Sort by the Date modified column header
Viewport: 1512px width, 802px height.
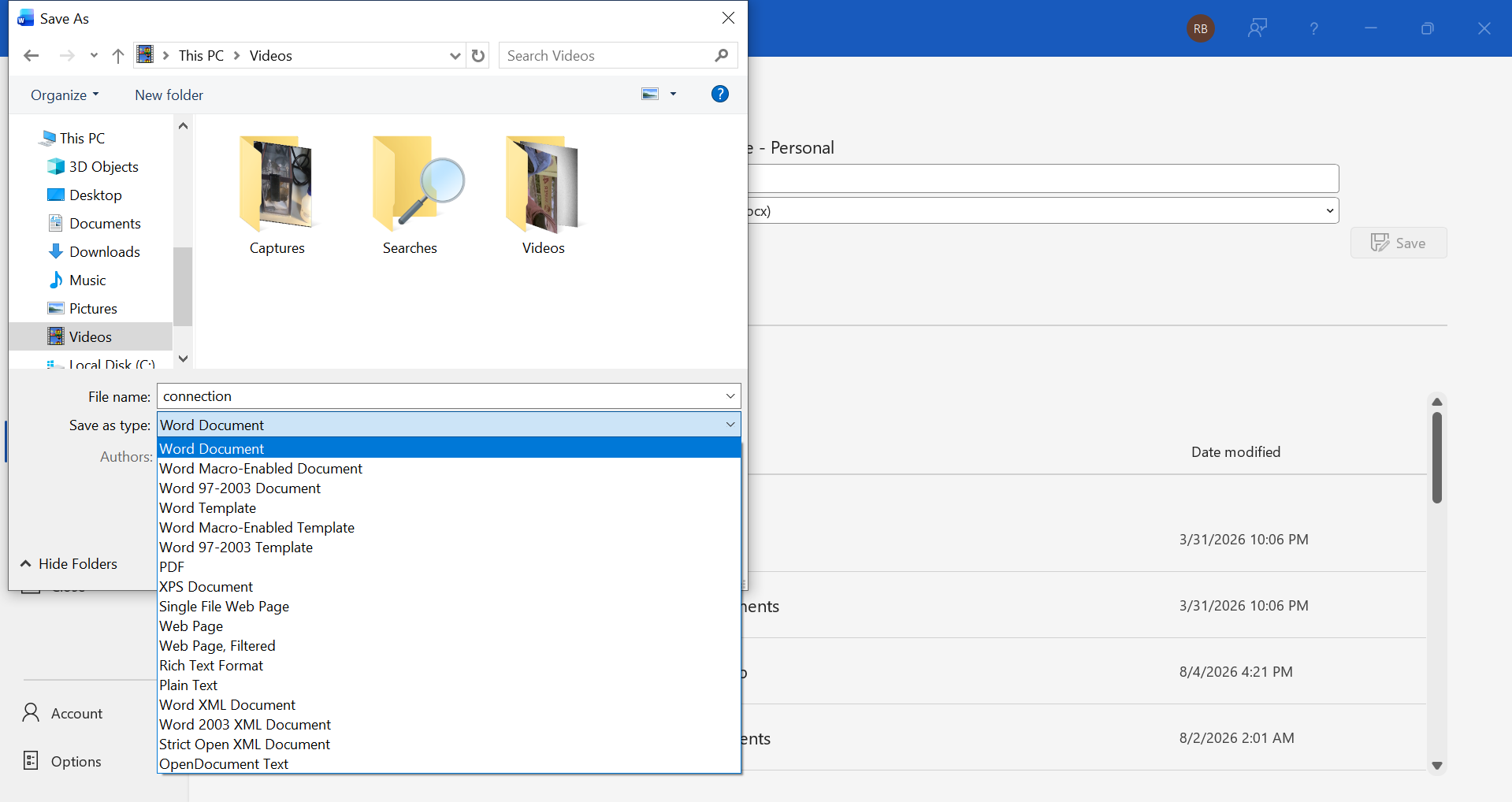(x=1235, y=452)
